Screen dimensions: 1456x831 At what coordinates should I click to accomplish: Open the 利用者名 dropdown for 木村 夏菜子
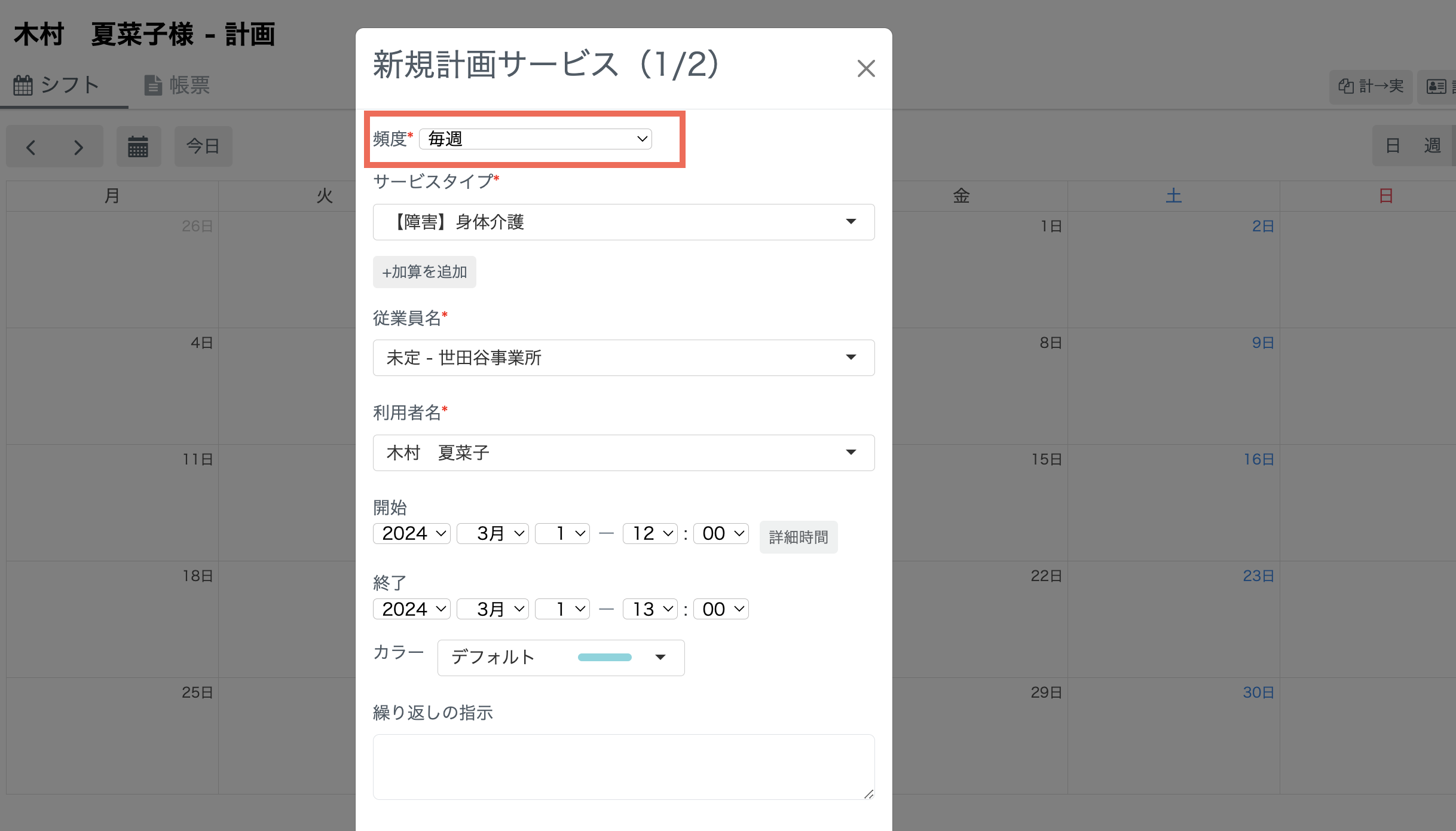point(623,453)
